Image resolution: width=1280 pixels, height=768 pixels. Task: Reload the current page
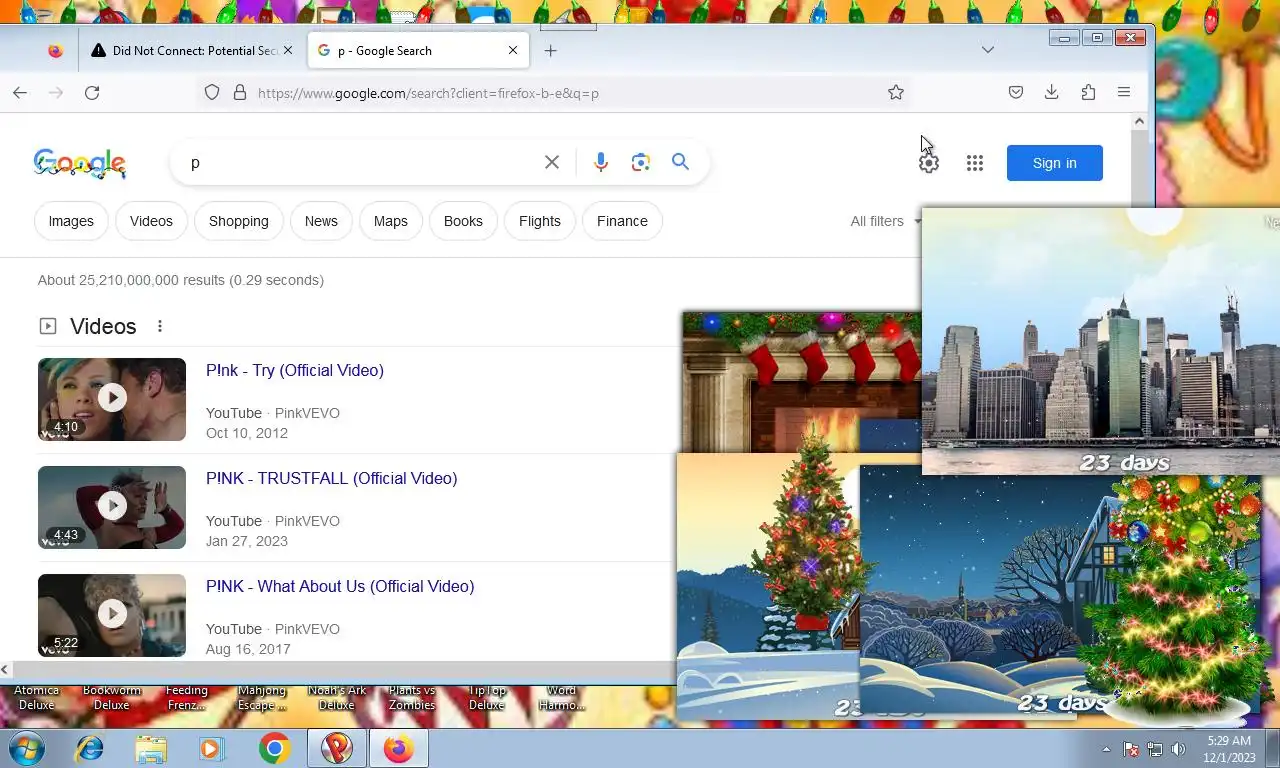point(92,93)
